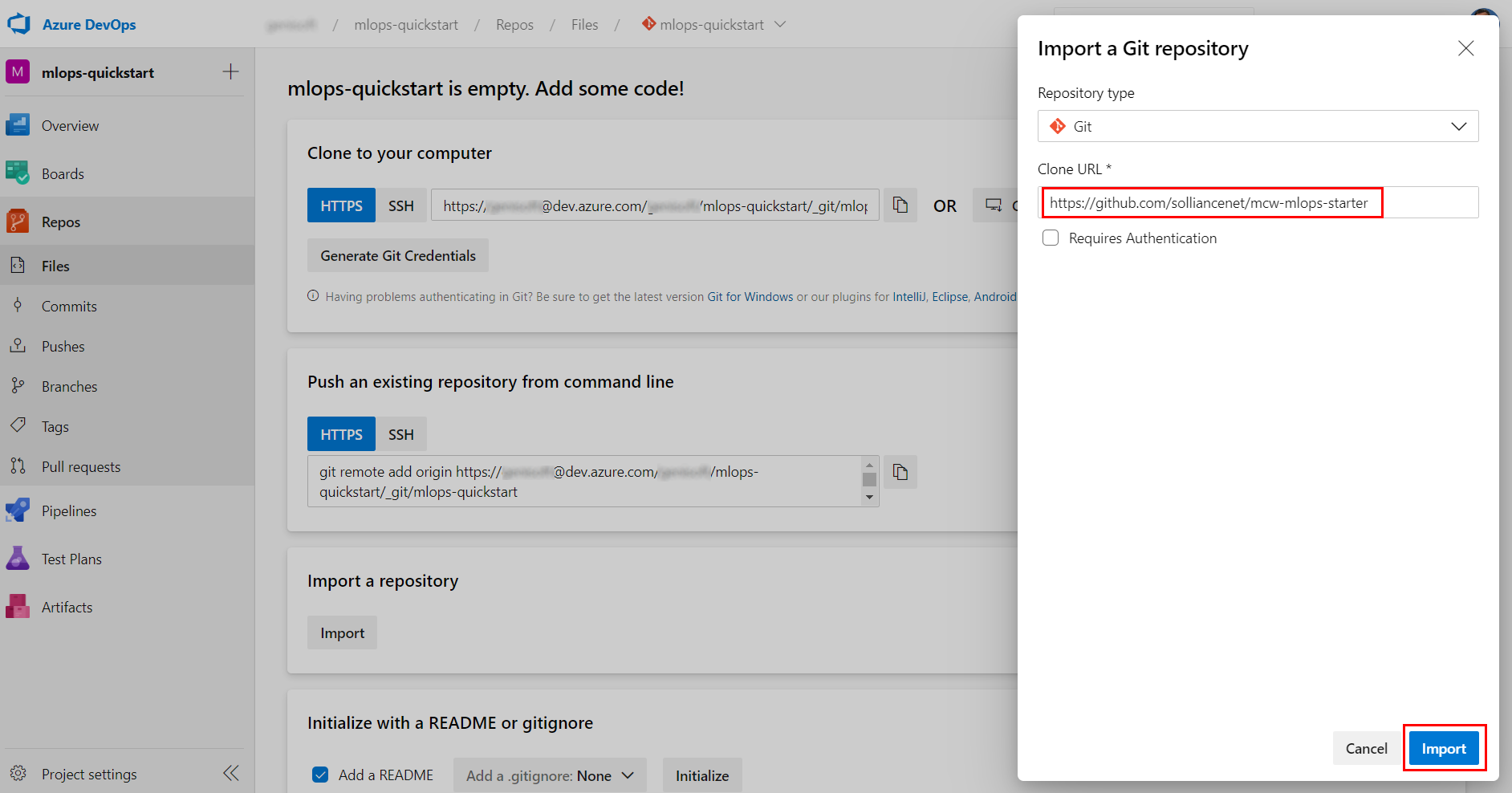The width and height of the screenshot is (1512, 793).
Task: Select HTTPS tab under Clone to your computer
Action: 341,205
